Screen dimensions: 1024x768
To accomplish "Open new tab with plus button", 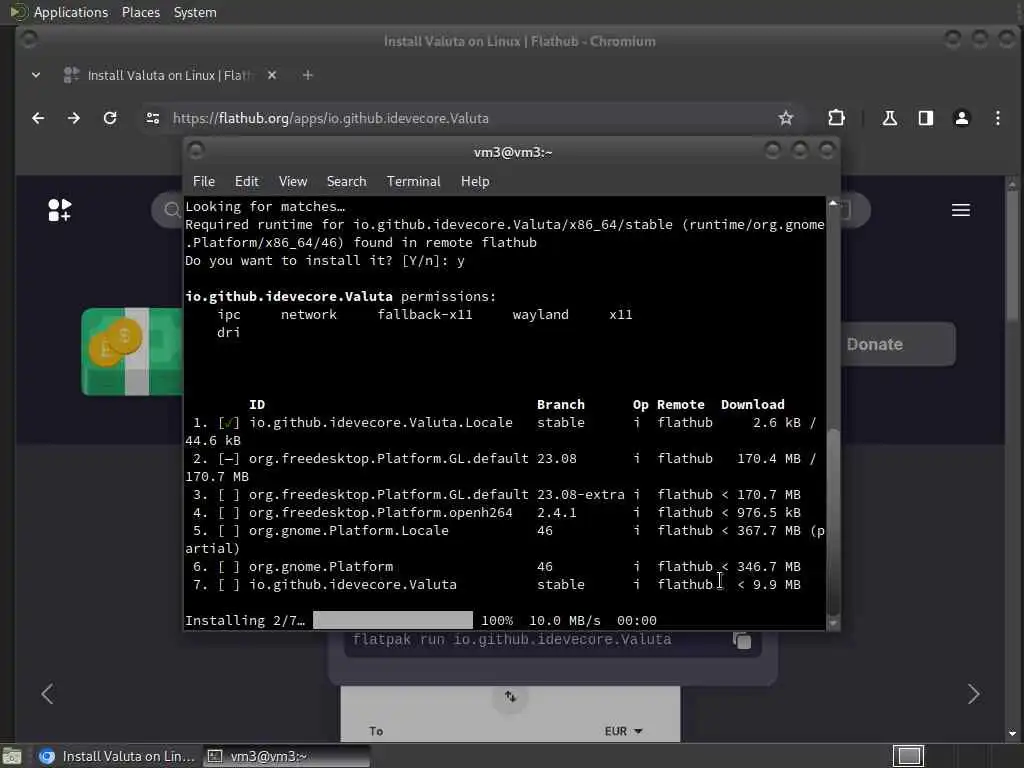I will (308, 75).
